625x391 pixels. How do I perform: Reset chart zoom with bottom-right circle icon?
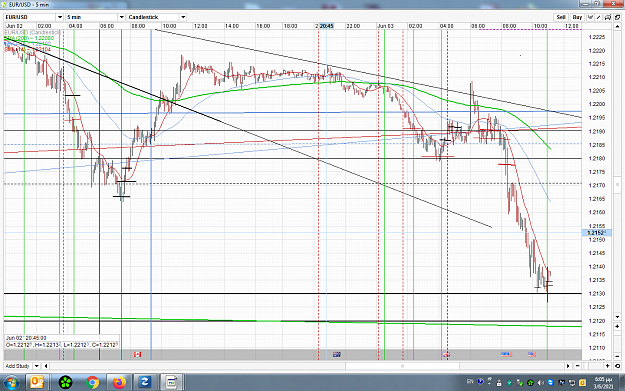tap(617, 366)
